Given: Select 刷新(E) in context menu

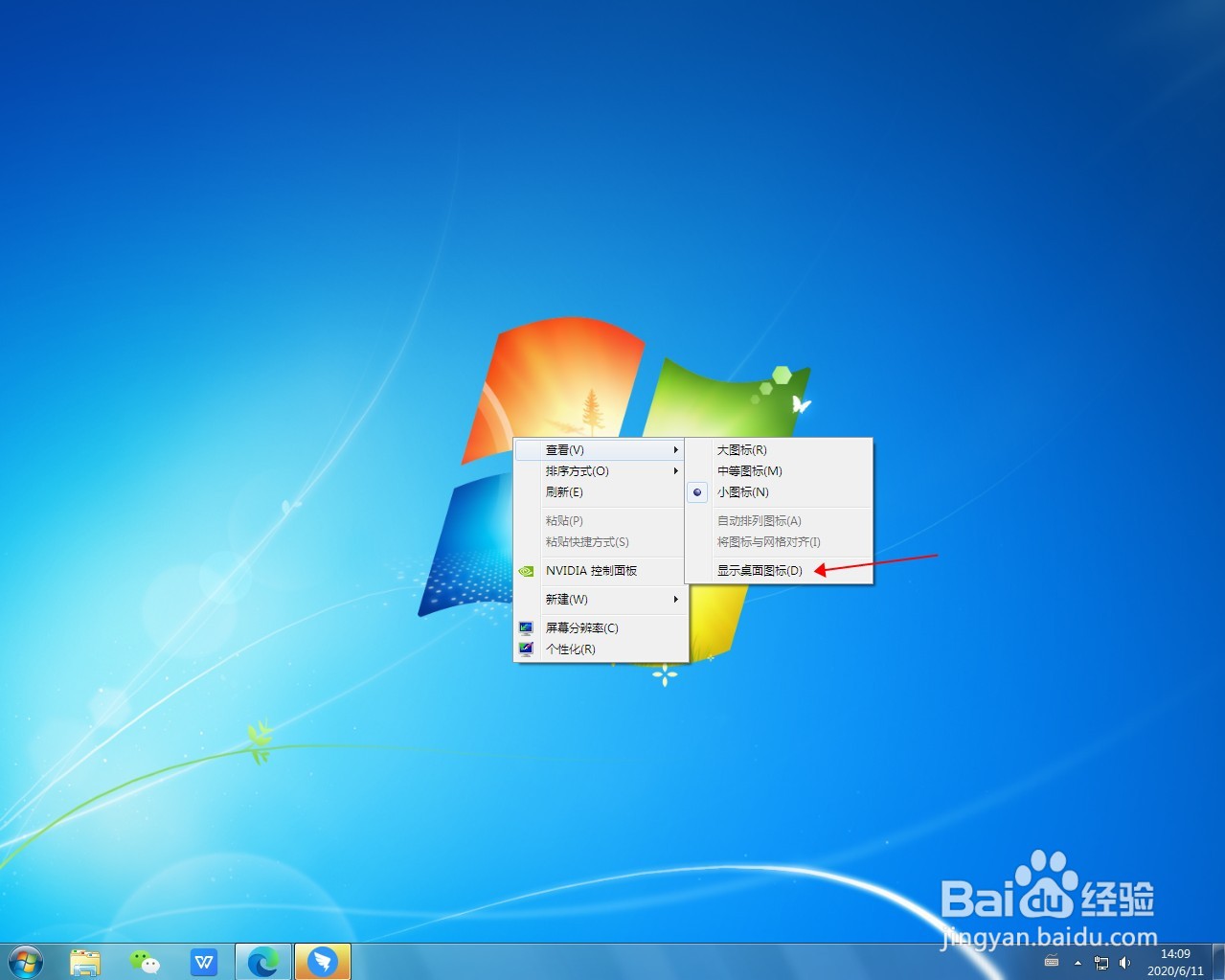Looking at the screenshot, I should [x=601, y=492].
